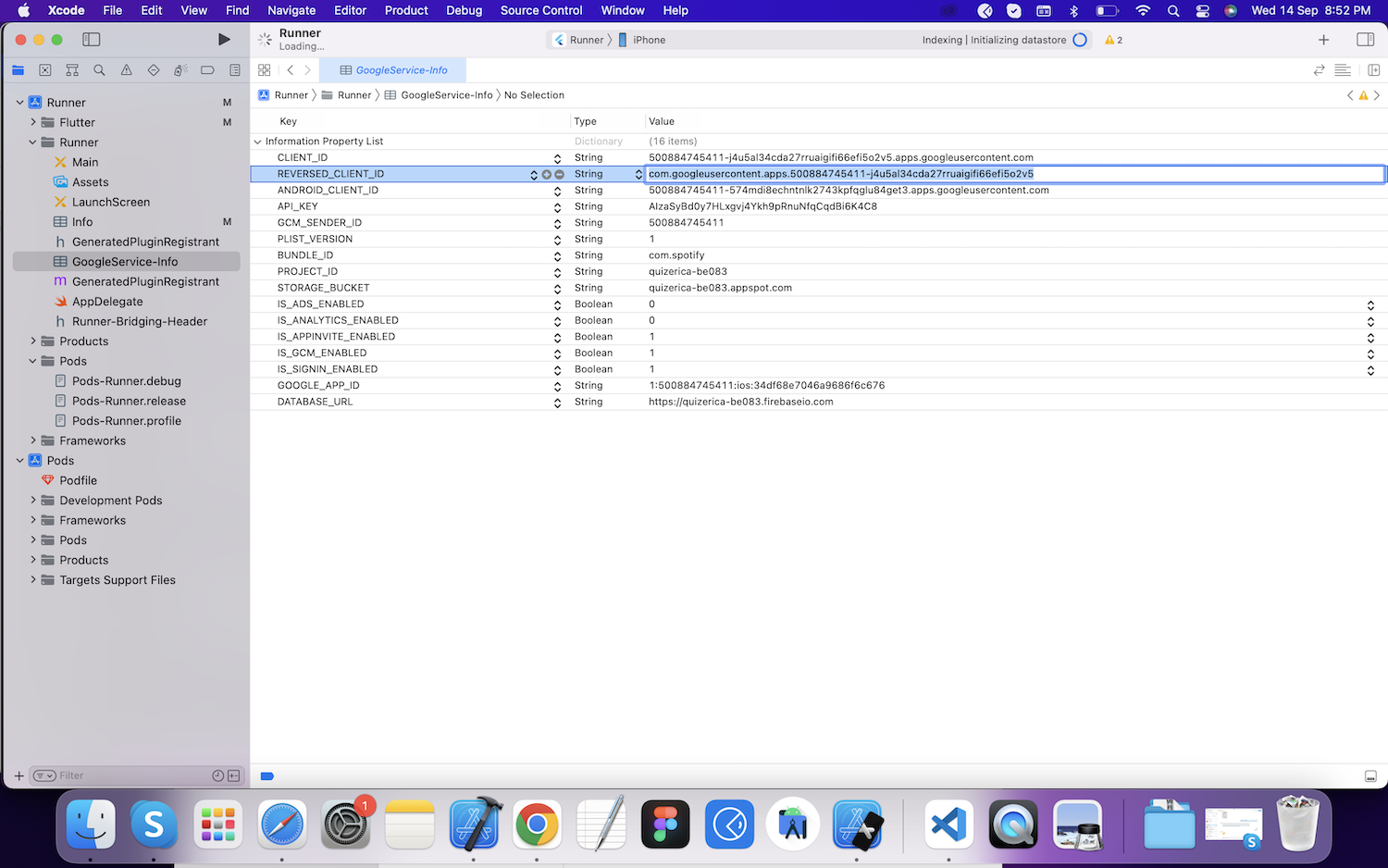The height and width of the screenshot is (868, 1388).
Task: Open the Source Control navigator
Action: coord(45,70)
